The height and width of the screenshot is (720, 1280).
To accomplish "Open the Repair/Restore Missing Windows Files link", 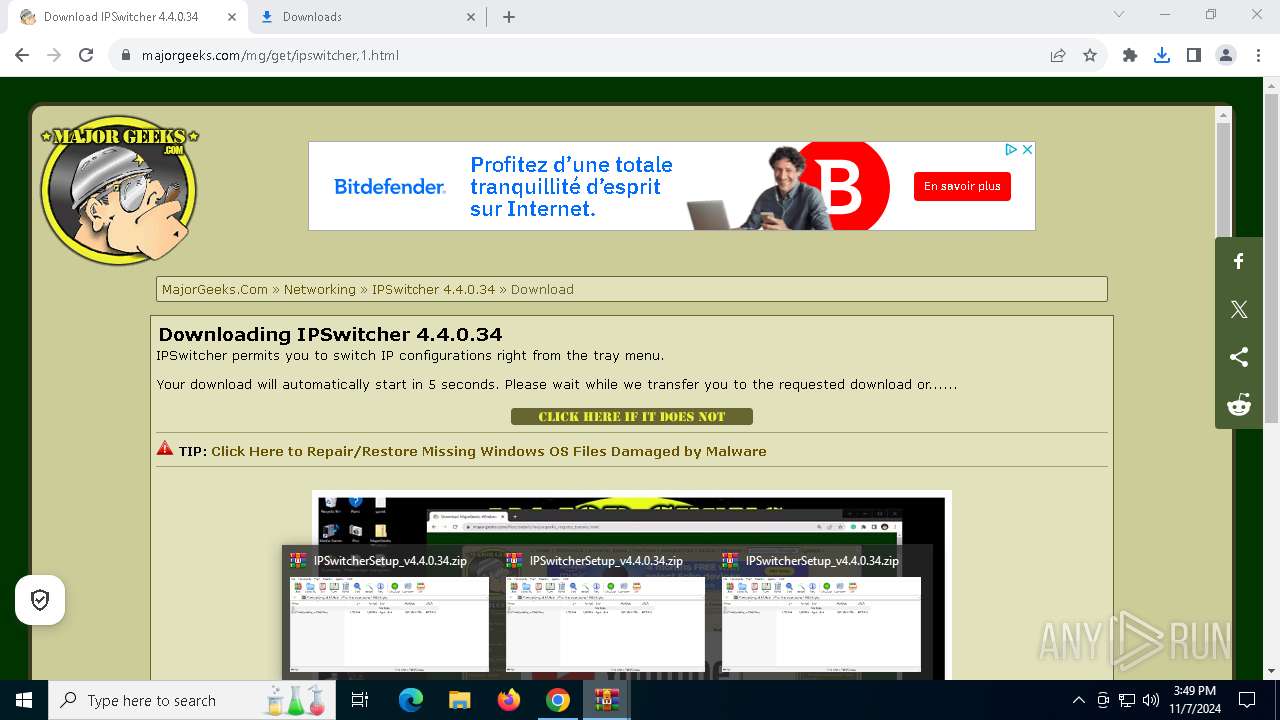I will [489, 451].
